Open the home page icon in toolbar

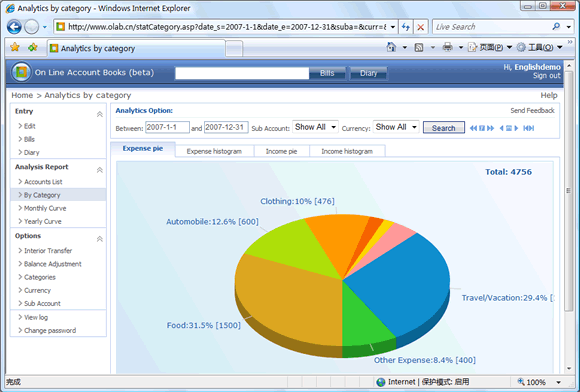click(x=391, y=47)
